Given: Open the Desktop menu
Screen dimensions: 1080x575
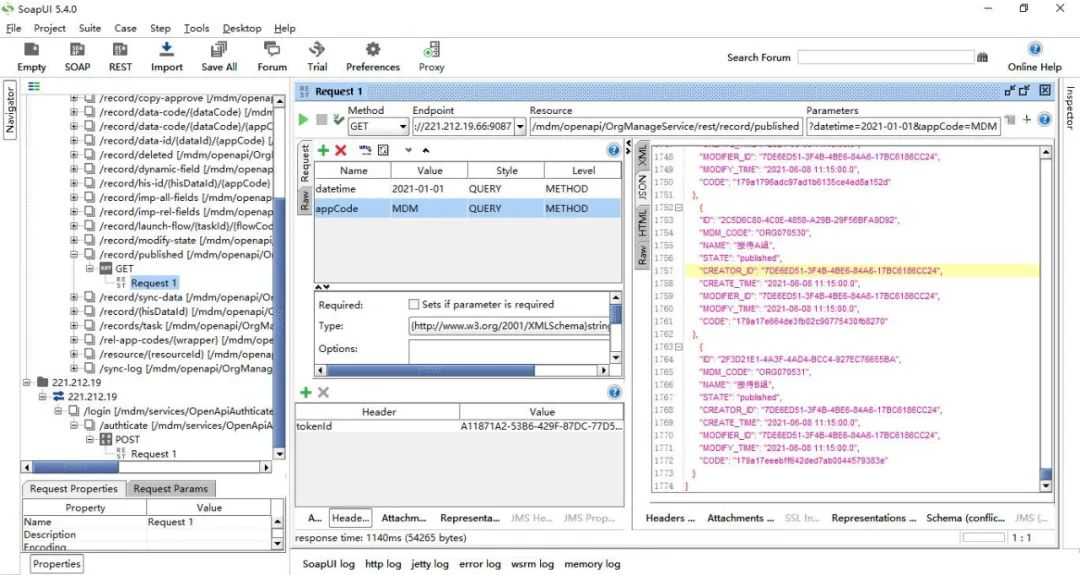Looking at the screenshot, I should coord(242,28).
